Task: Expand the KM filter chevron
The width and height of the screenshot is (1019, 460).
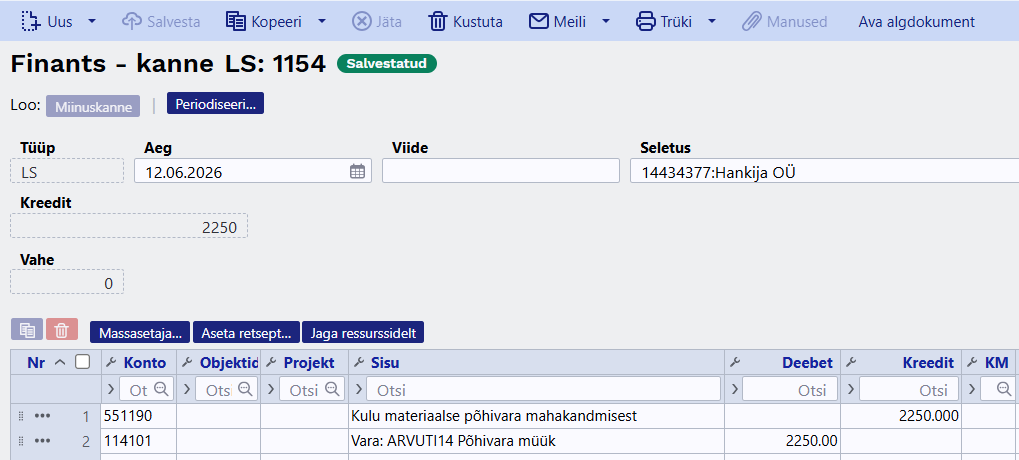Action: point(972,389)
